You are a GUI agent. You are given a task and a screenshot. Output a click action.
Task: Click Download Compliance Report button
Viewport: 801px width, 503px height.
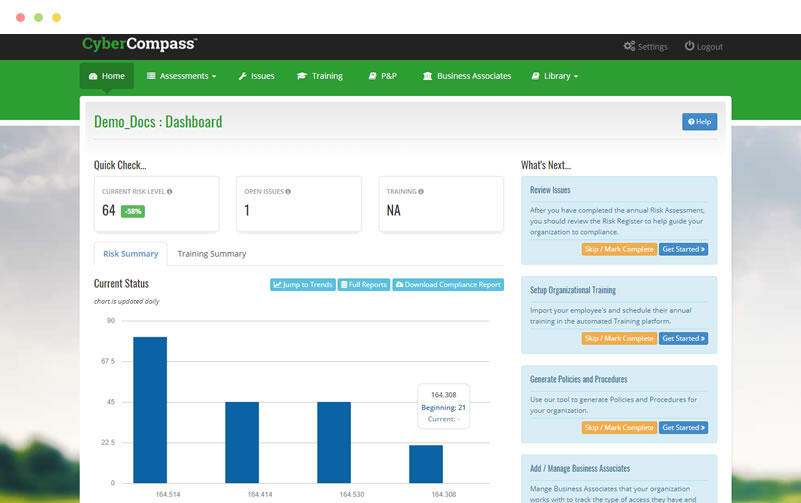coord(448,285)
